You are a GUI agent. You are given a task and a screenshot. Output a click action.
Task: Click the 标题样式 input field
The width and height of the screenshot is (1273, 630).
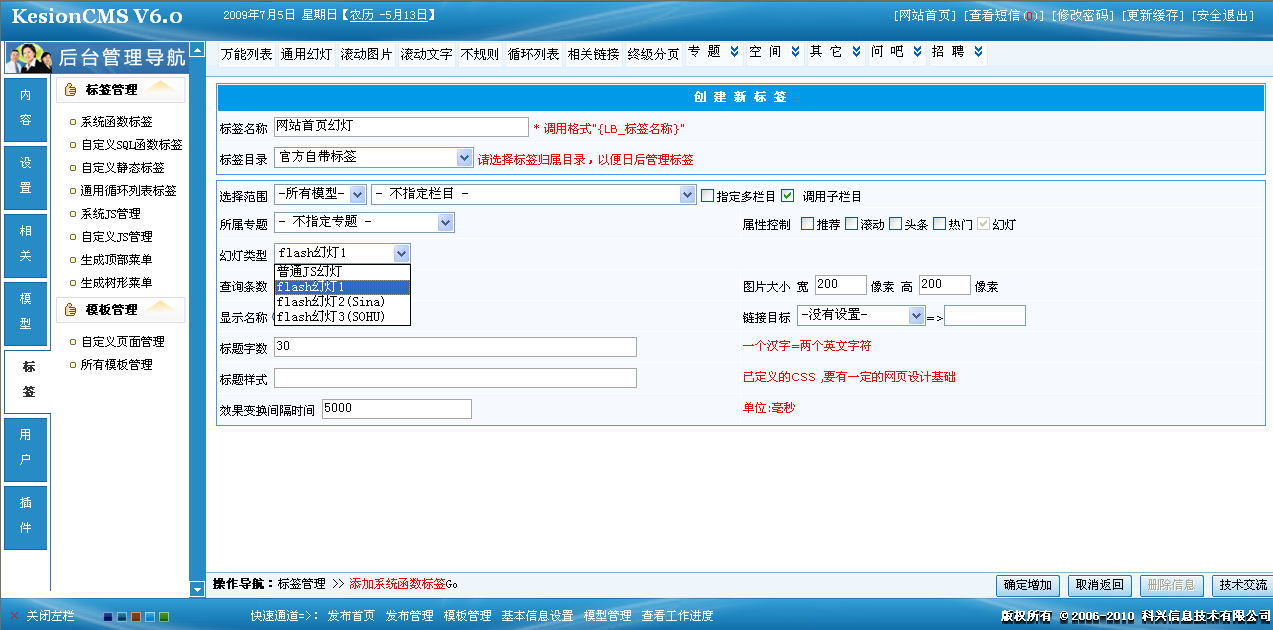coord(455,378)
